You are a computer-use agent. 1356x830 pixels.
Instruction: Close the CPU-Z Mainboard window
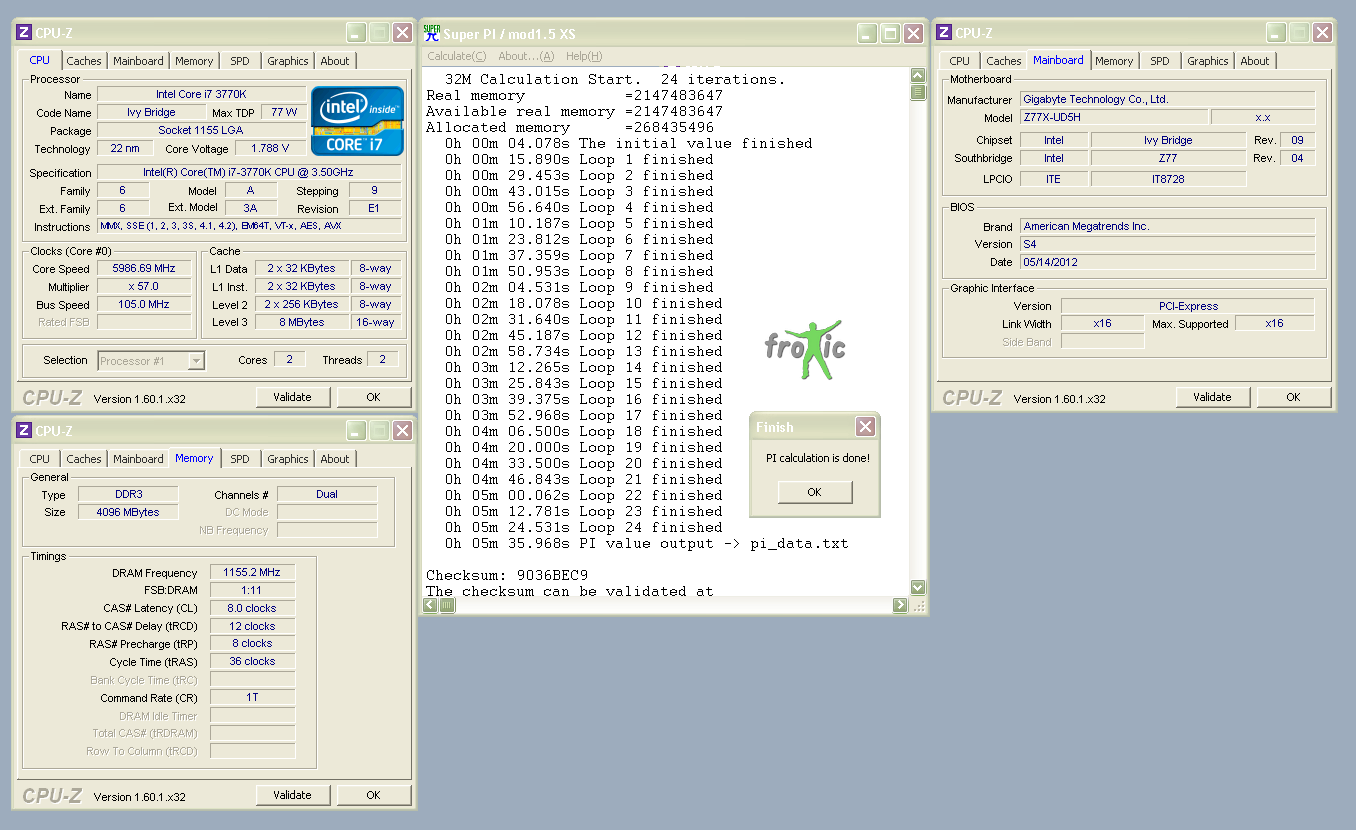[x=1322, y=33]
